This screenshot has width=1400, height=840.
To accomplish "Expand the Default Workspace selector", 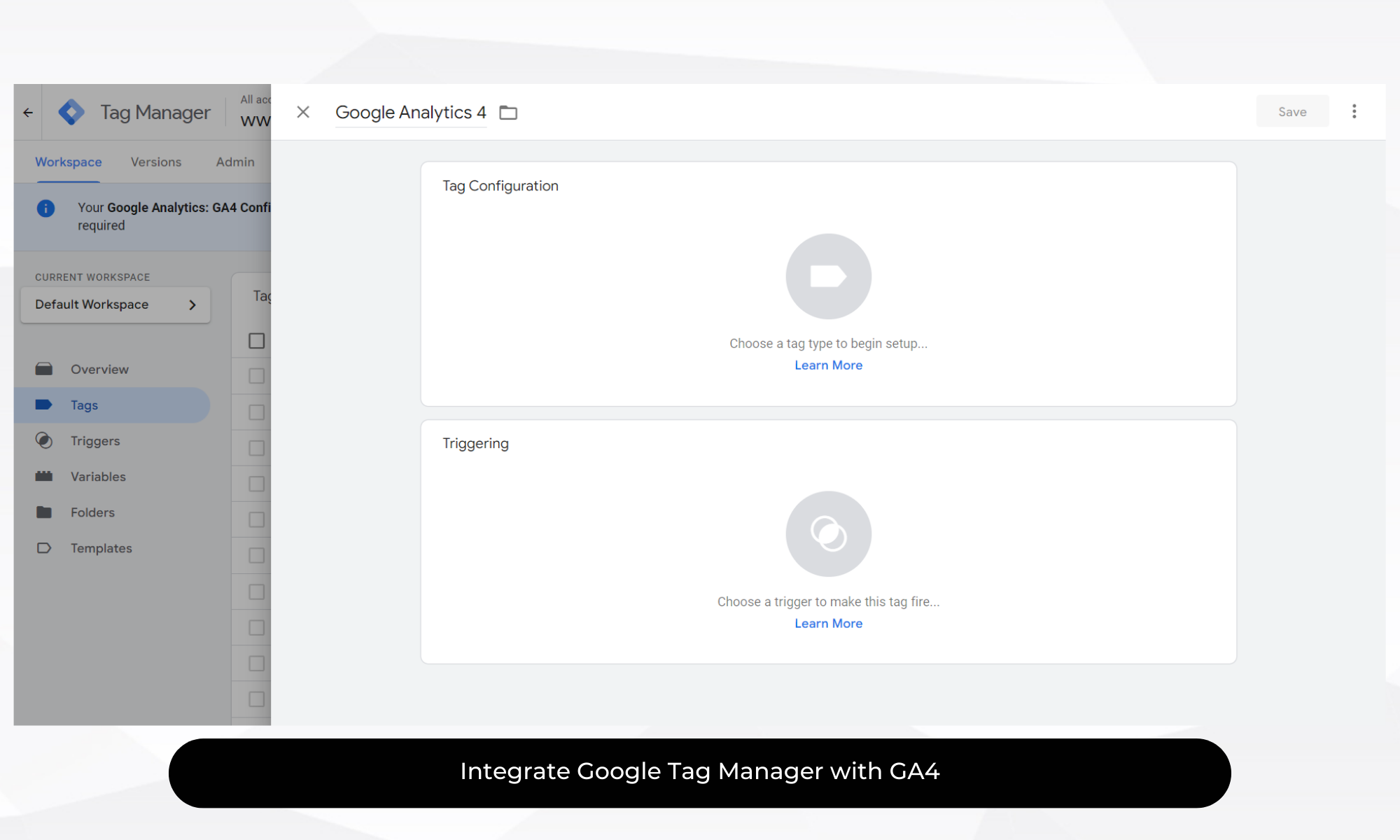I will pos(115,304).
